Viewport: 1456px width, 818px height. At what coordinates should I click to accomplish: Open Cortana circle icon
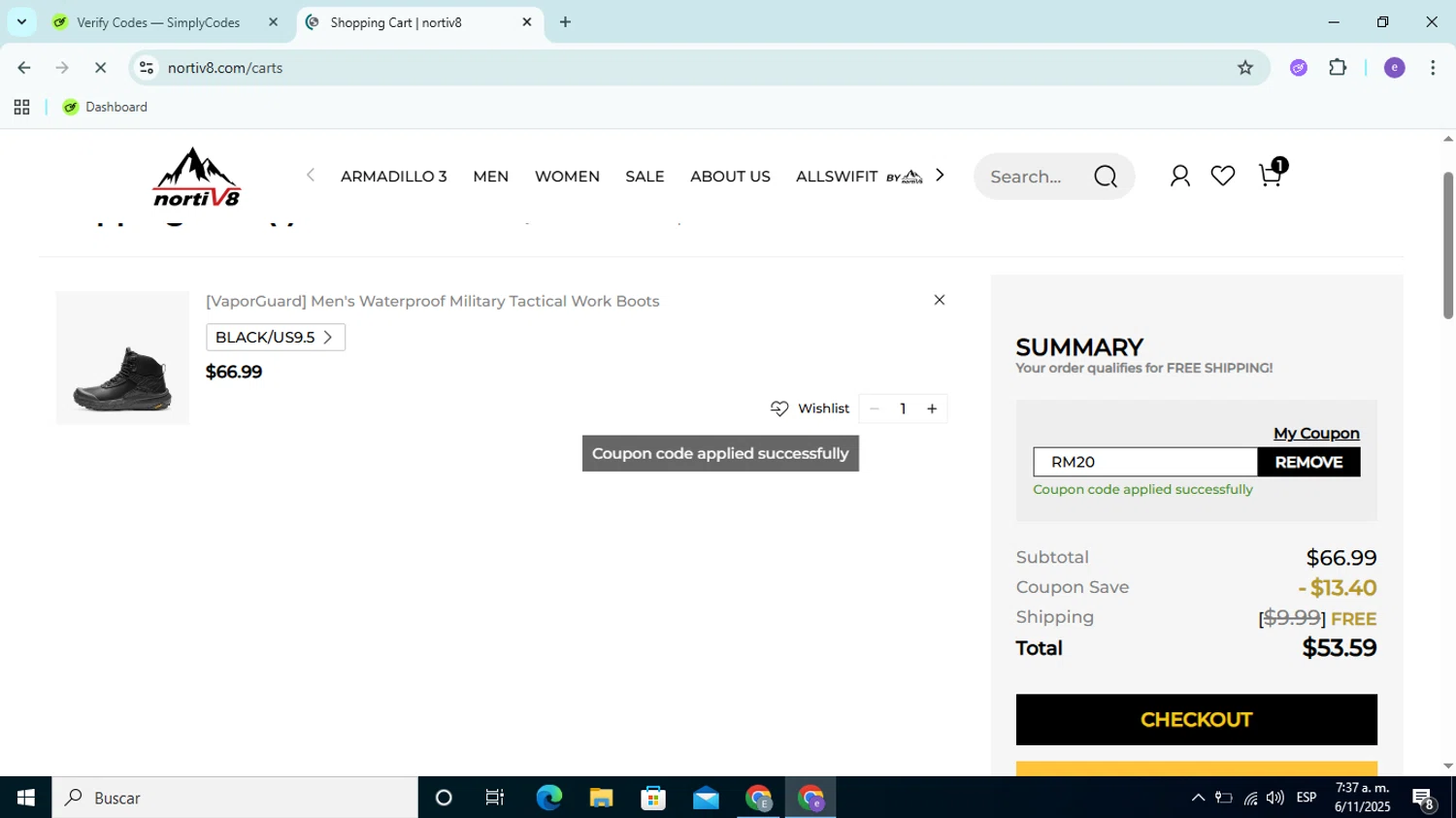(444, 798)
